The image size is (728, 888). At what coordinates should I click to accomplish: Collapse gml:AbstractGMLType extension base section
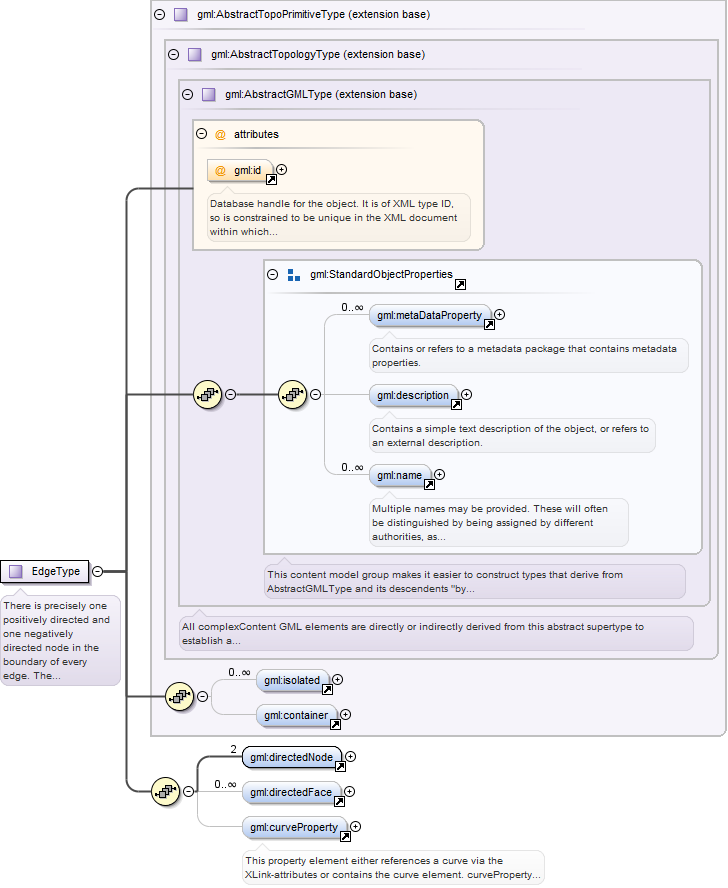188,95
